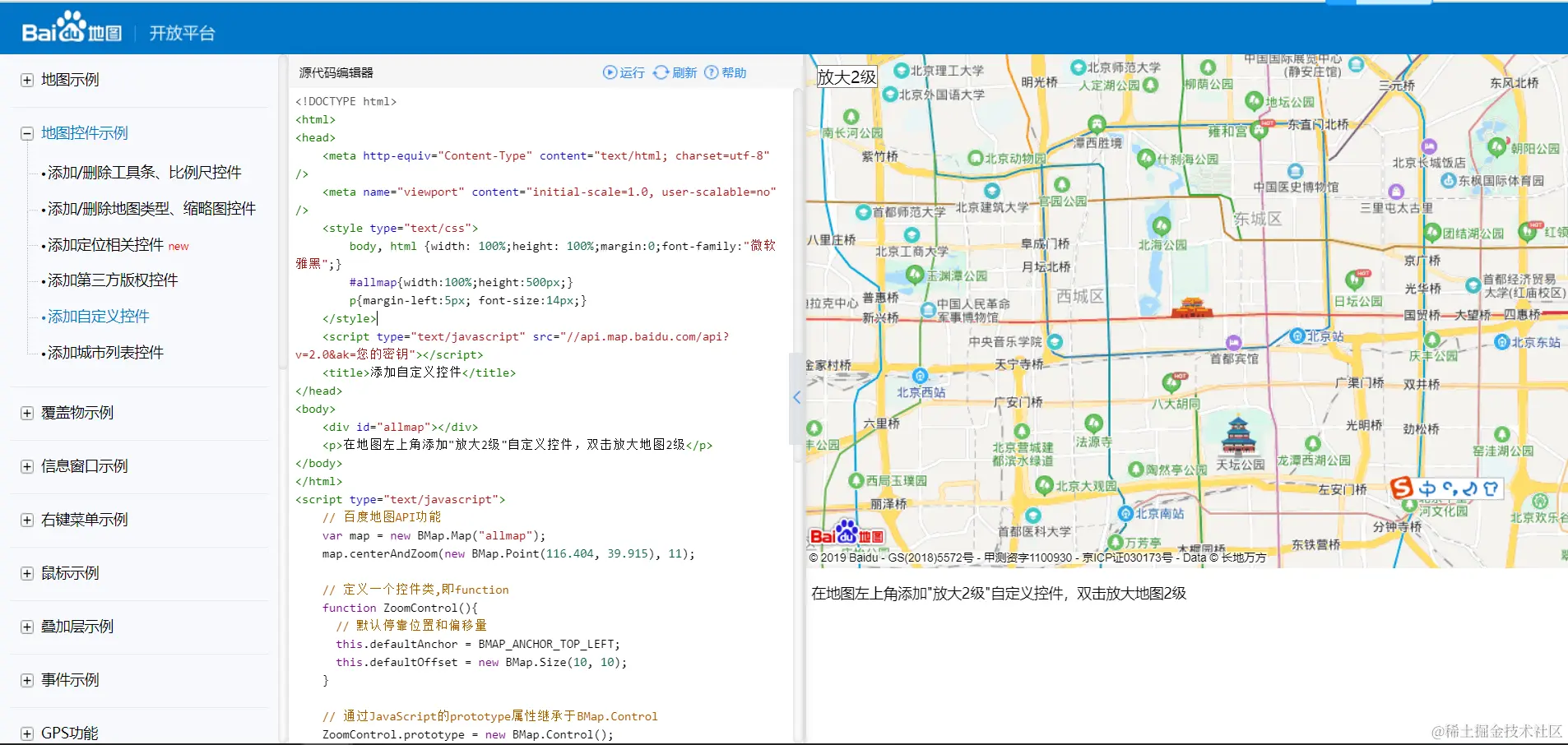Click the map copyright text line
Screen dimensions: 1568x745
pyautogui.click(x=1037, y=558)
